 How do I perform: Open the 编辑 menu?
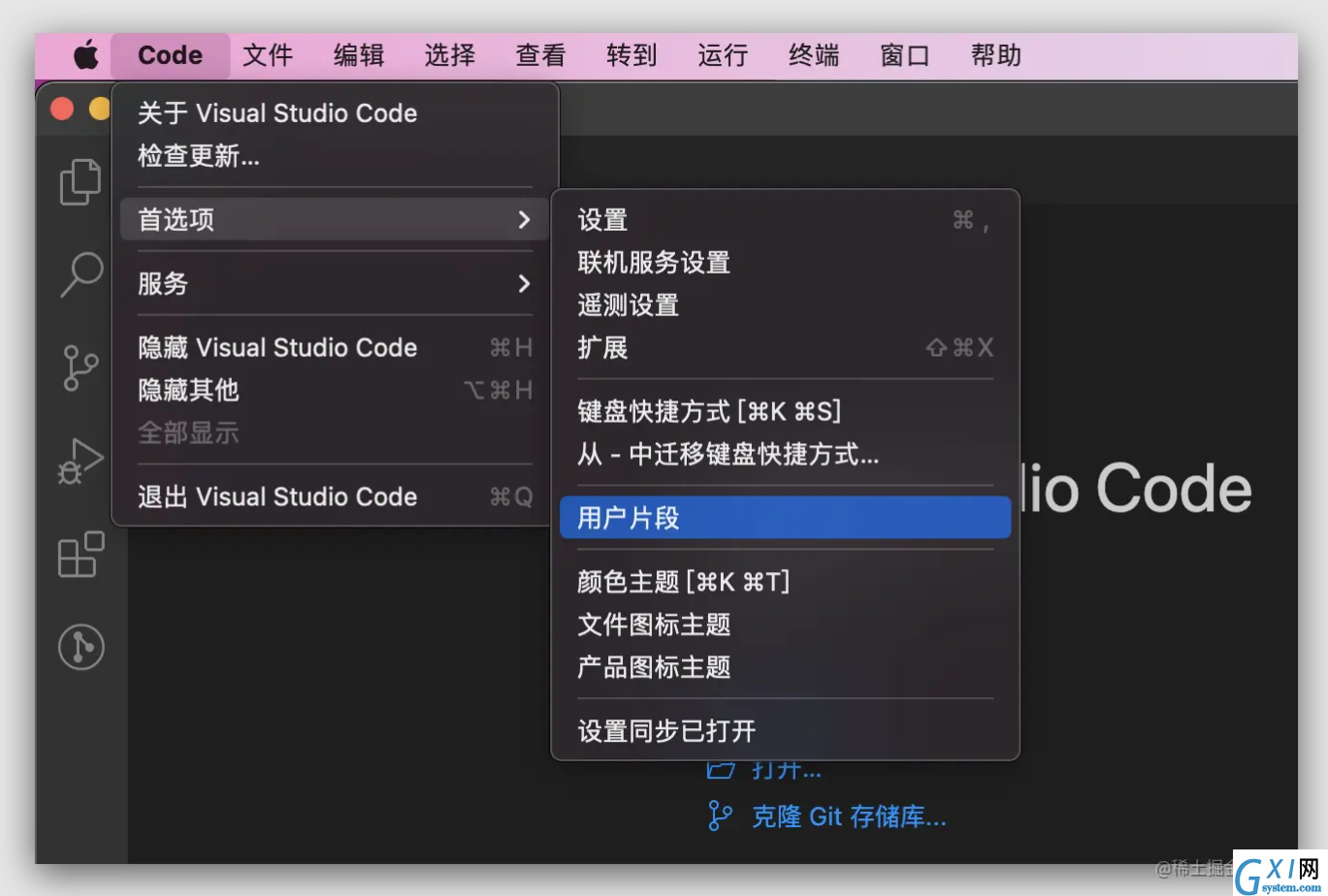coord(359,56)
